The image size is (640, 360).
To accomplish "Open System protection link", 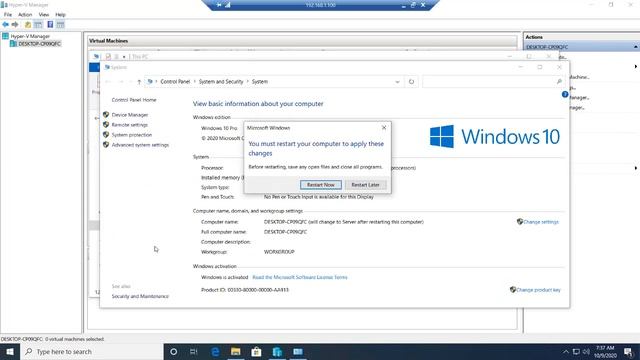I will point(131,135).
